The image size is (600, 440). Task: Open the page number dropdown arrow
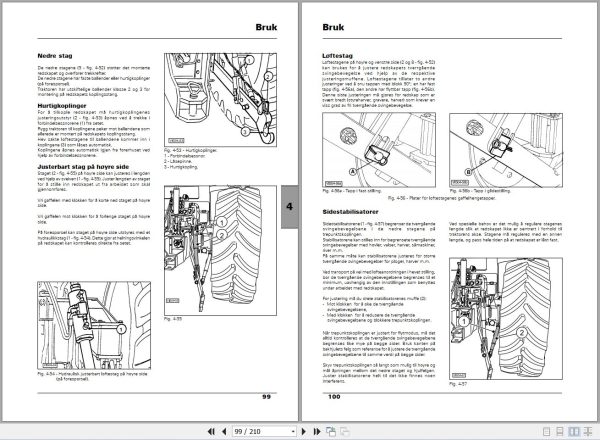293,432
